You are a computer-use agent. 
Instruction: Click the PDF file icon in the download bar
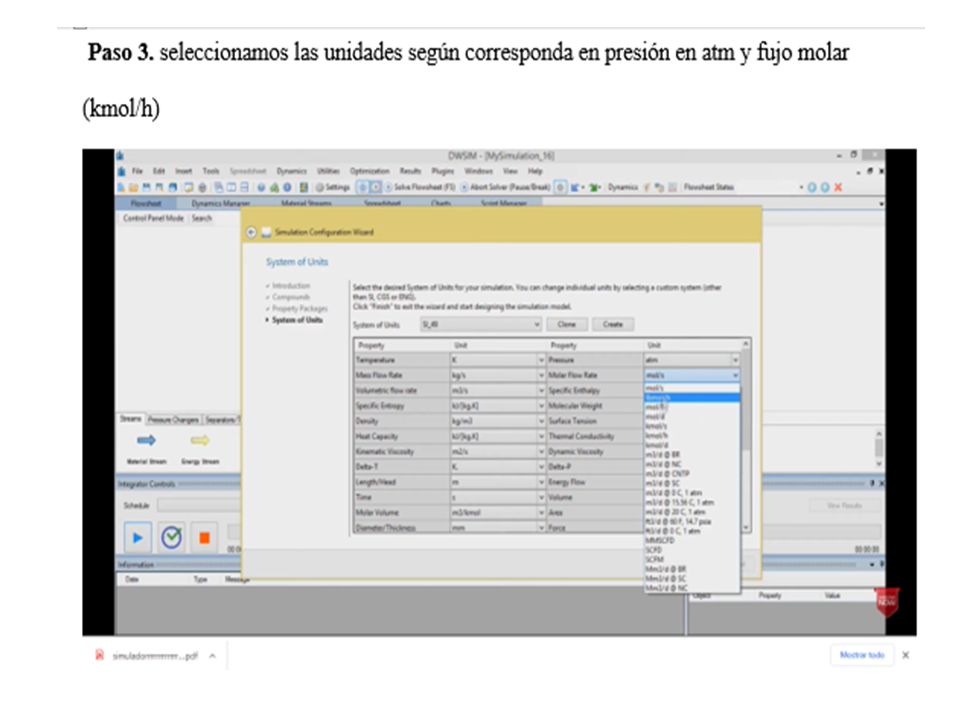click(x=99, y=656)
